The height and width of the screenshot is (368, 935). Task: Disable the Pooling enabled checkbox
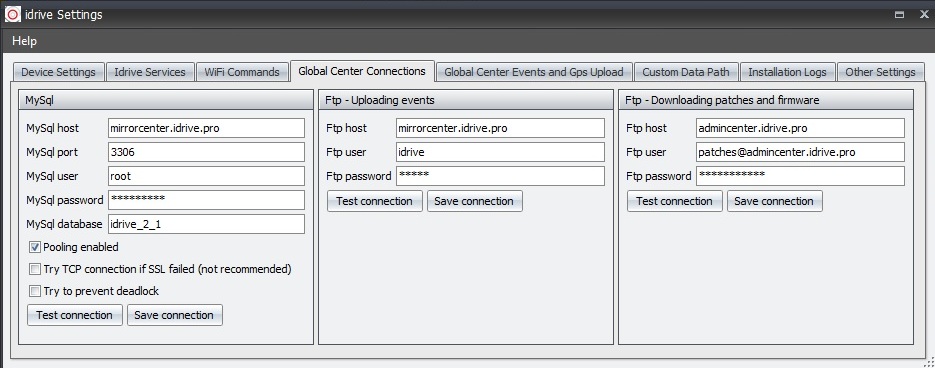pos(35,247)
